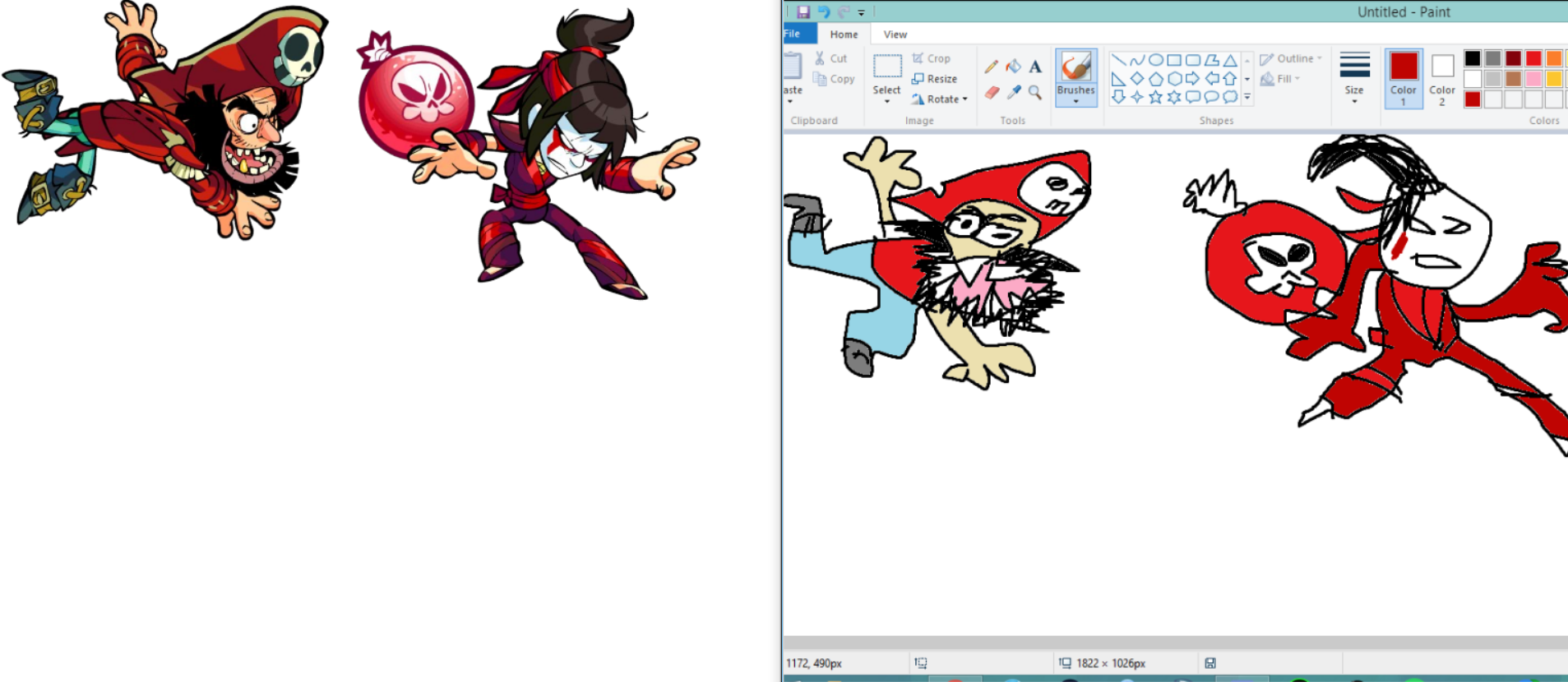
Task: Select the Eraser tool
Action: 992,93
